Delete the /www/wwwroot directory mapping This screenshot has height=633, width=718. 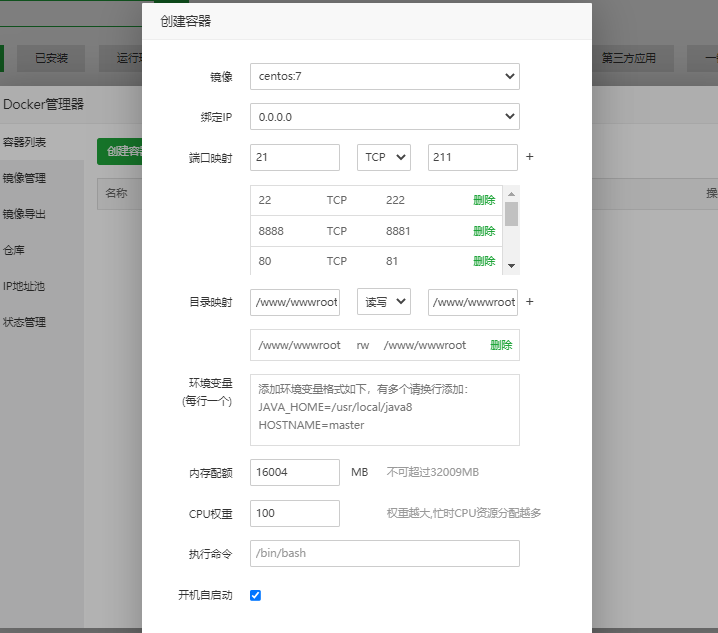(x=501, y=345)
